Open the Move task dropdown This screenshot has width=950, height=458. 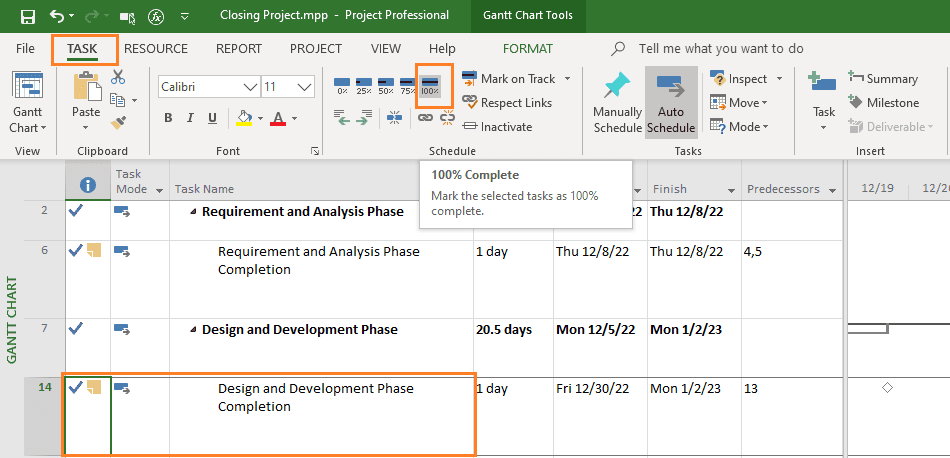739,103
